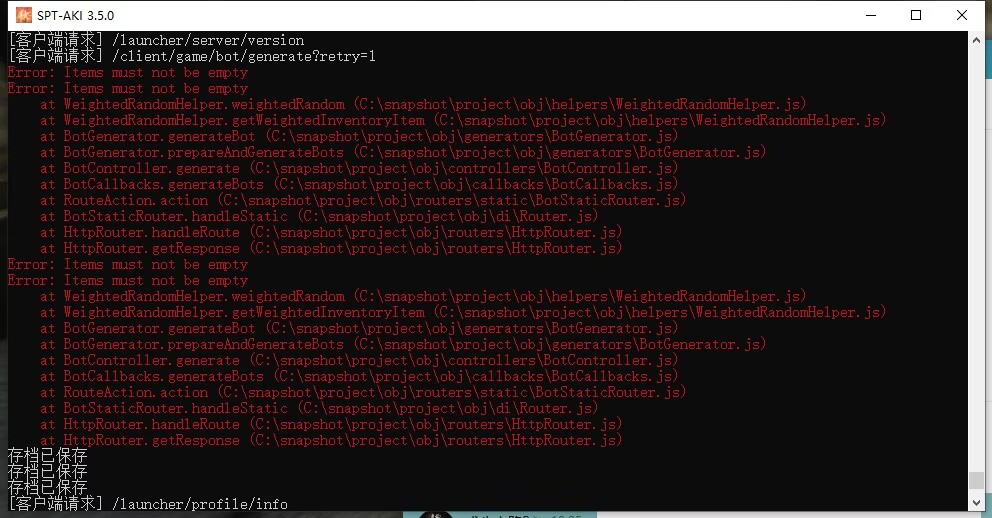Click the /client/game/bot/generate?retry=1 line
The width and height of the screenshot is (992, 518).
[x=192, y=56]
